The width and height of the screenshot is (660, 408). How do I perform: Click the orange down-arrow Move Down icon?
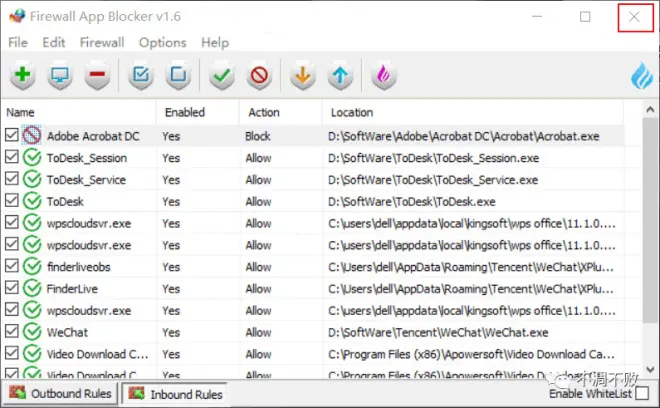click(303, 75)
